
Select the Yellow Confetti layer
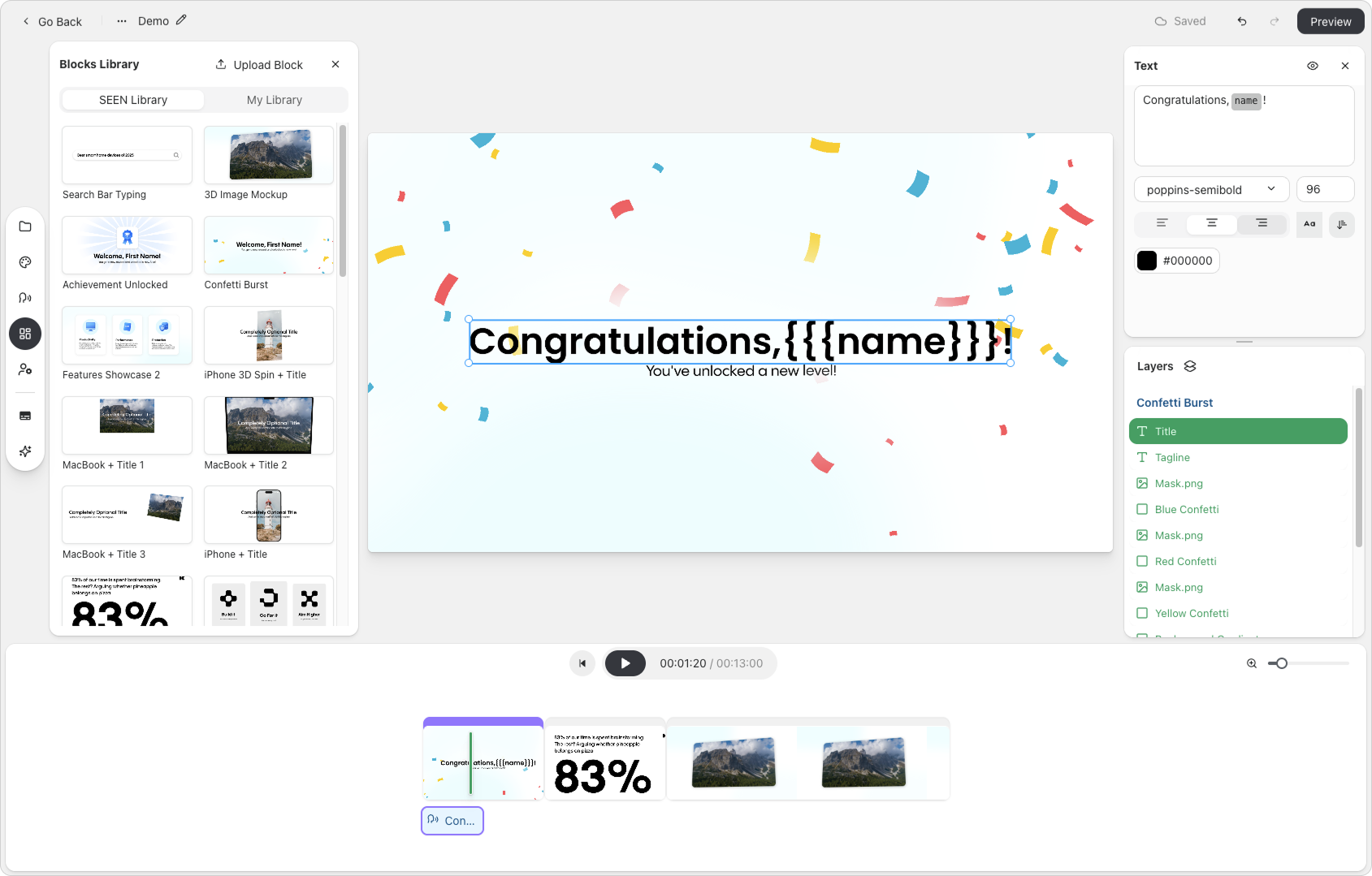click(1238, 613)
